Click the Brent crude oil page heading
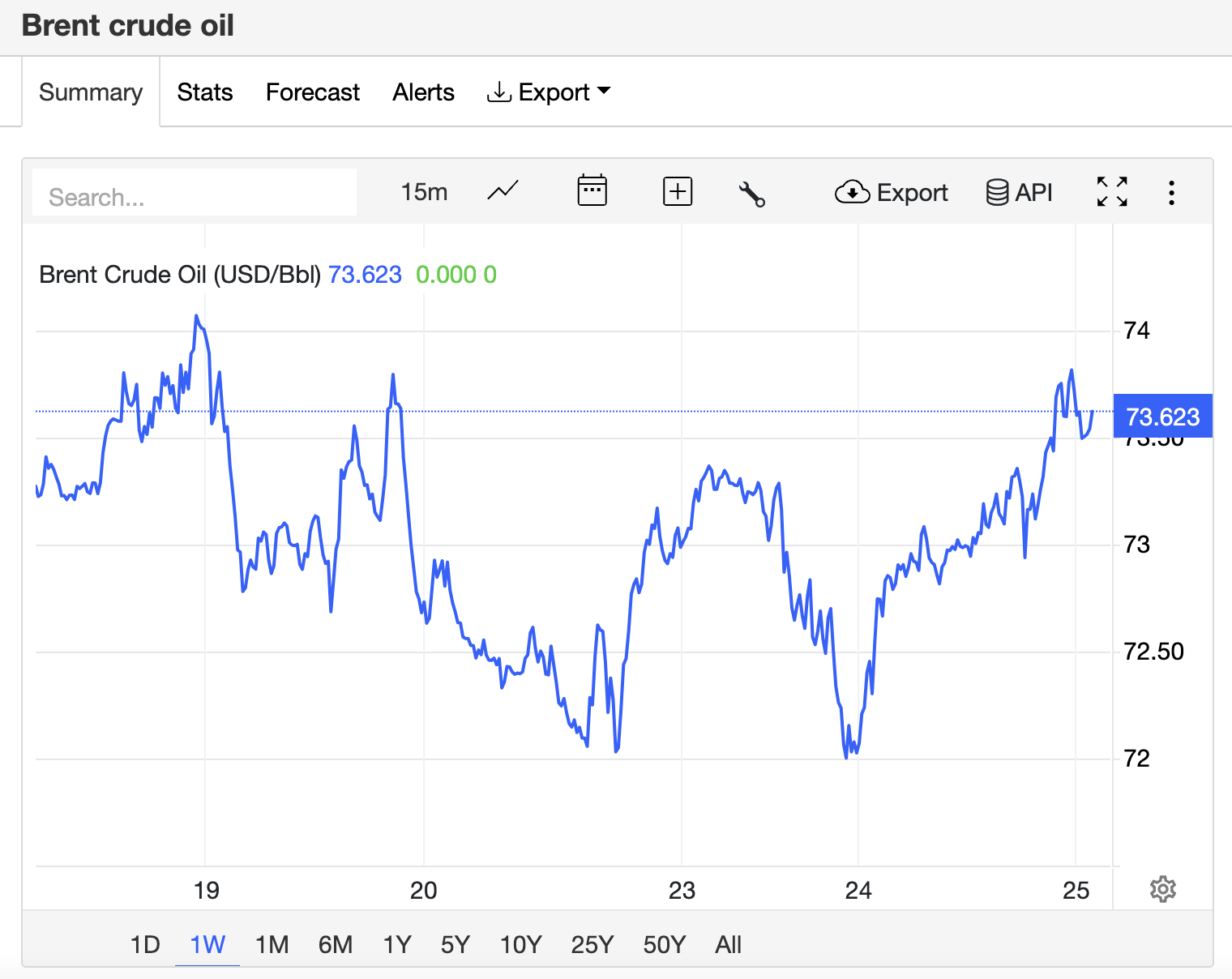 pos(128,26)
